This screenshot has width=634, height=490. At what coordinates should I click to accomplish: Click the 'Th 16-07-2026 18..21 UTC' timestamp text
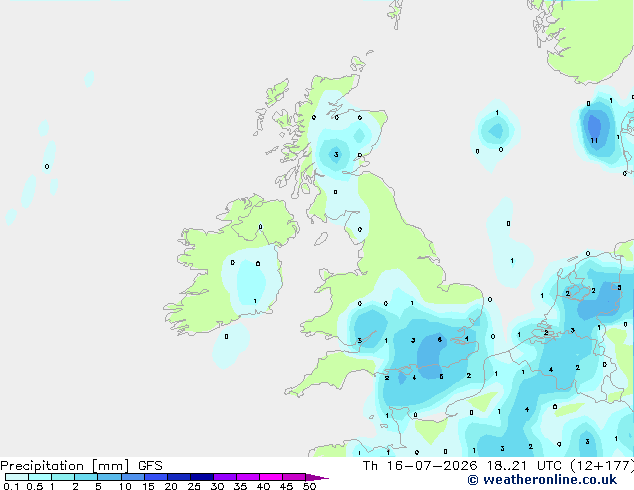coord(462,466)
